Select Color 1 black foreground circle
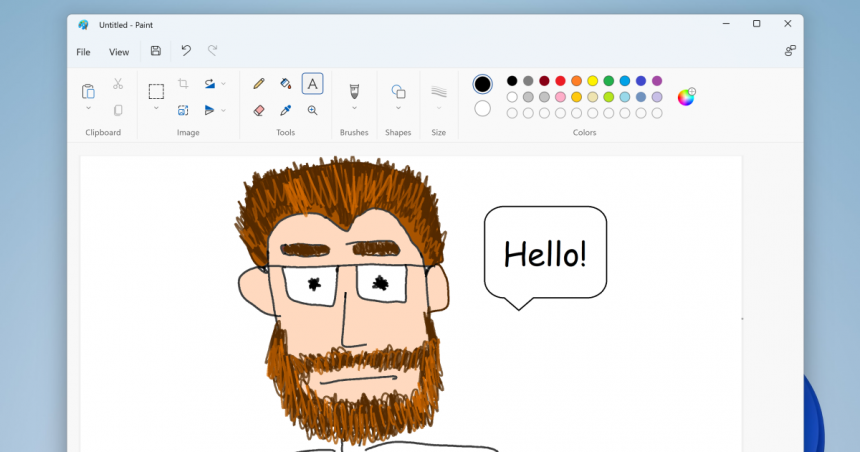 coord(483,84)
